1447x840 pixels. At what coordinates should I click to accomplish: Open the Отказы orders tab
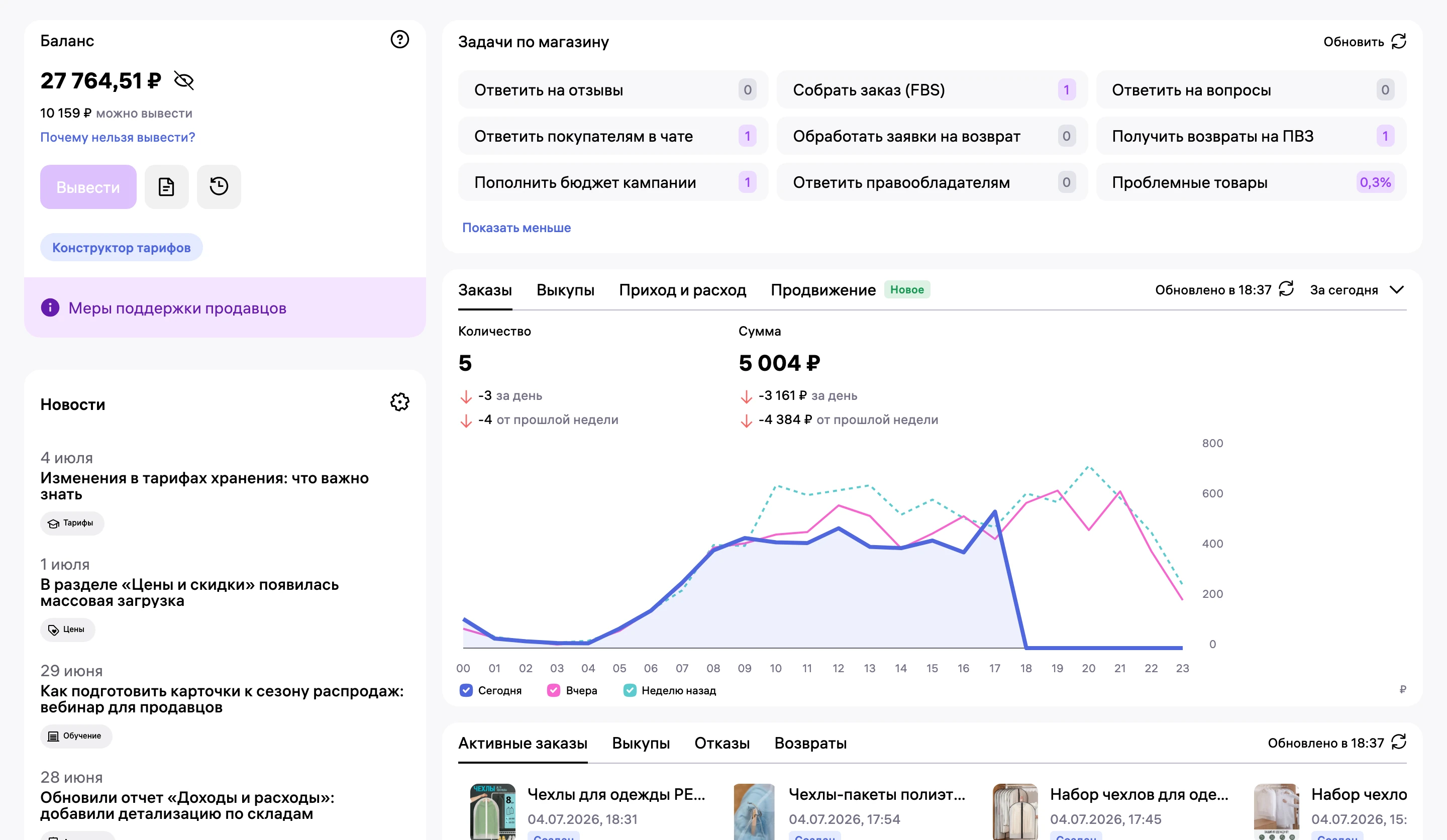tap(722, 743)
